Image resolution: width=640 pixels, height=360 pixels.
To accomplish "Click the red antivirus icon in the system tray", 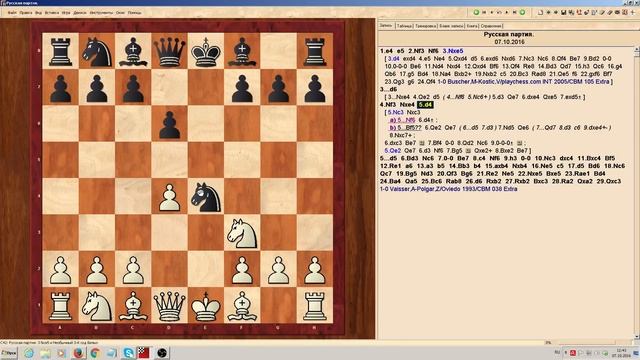I will (573, 353).
